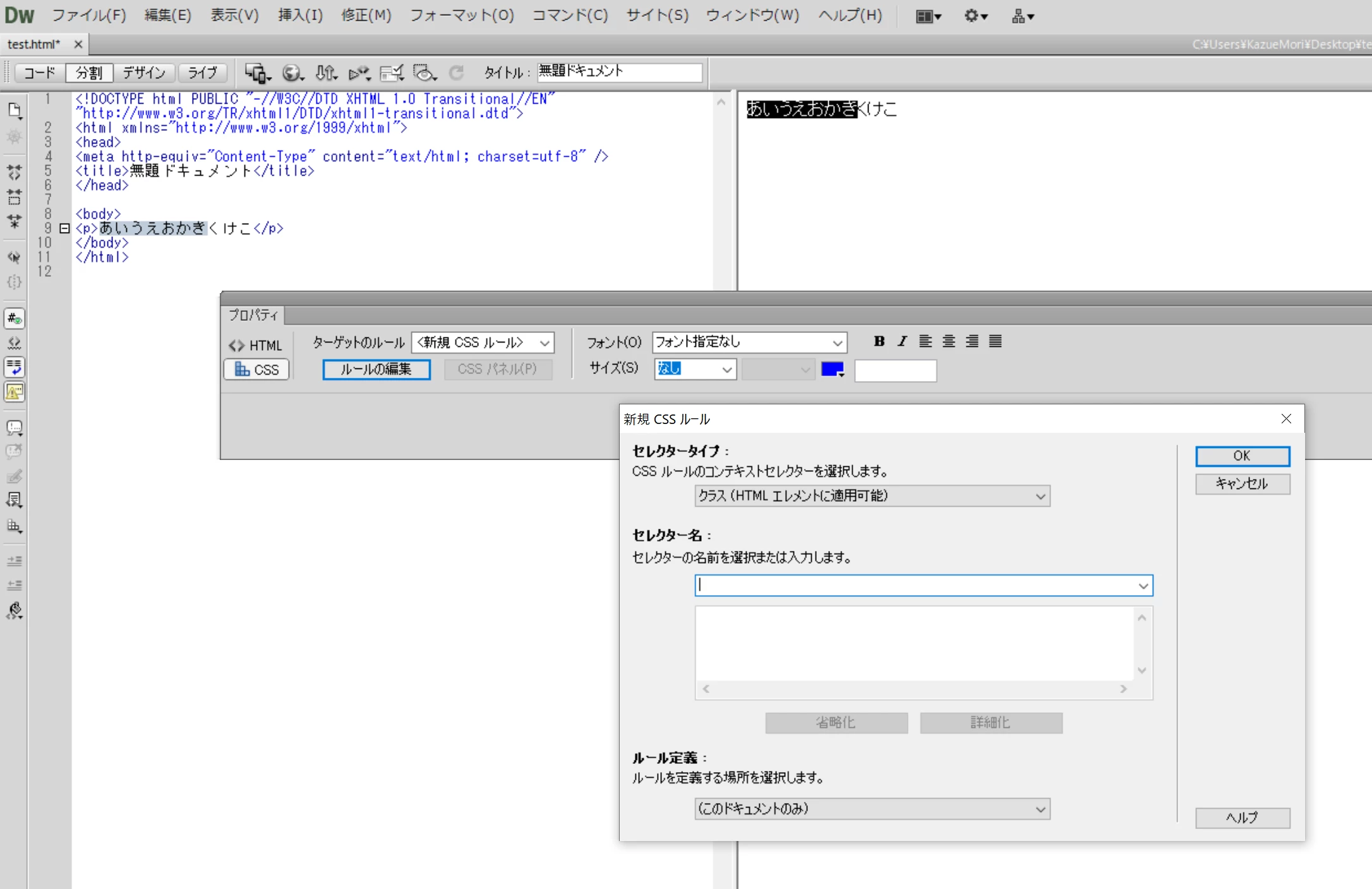Click the Cancel button in the dialog
Viewport: 1372px width, 889px height.
[x=1242, y=484]
